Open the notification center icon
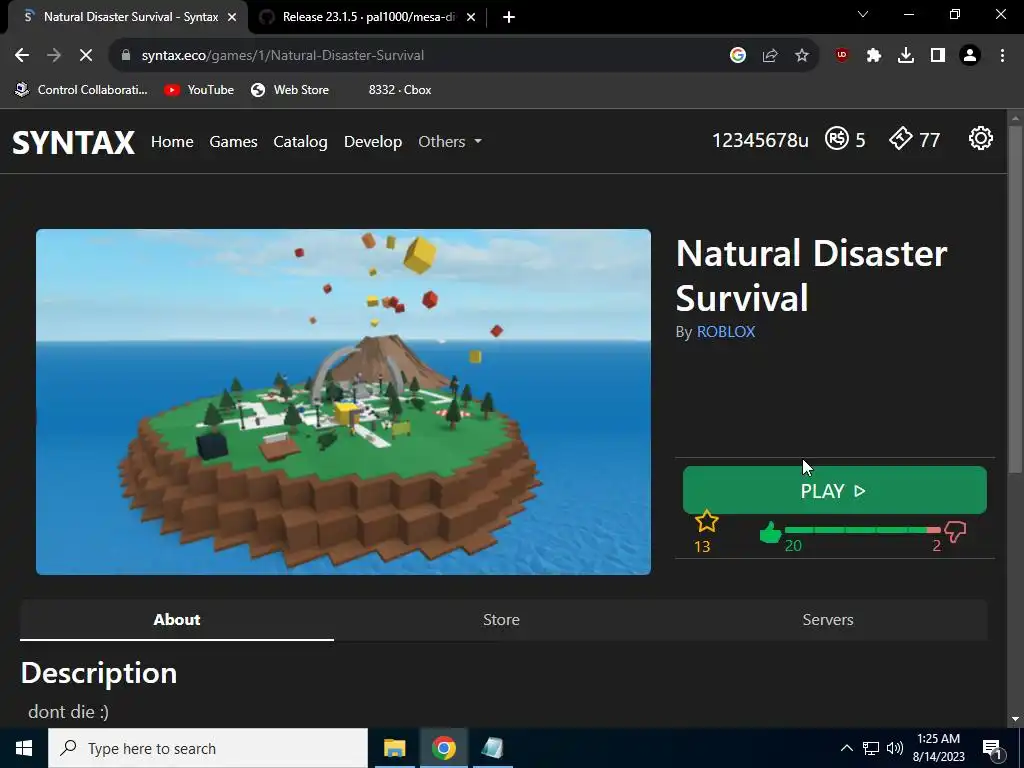This screenshot has width=1024, height=768. tap(992, 749)
